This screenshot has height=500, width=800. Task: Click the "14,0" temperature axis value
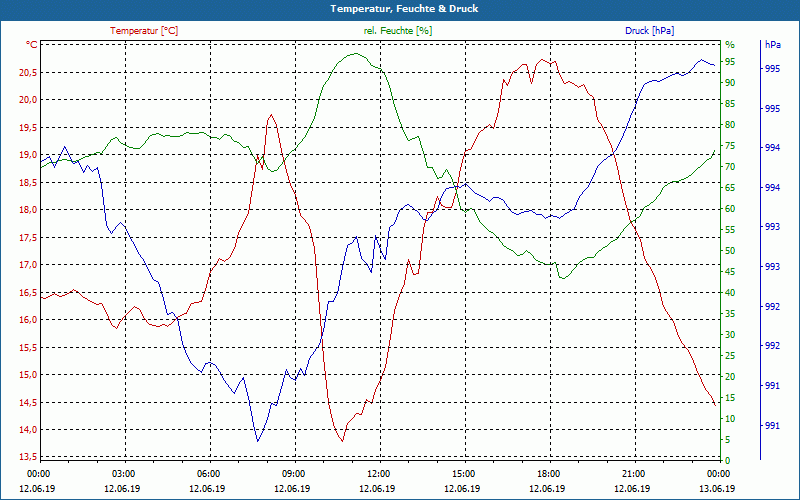28,430
